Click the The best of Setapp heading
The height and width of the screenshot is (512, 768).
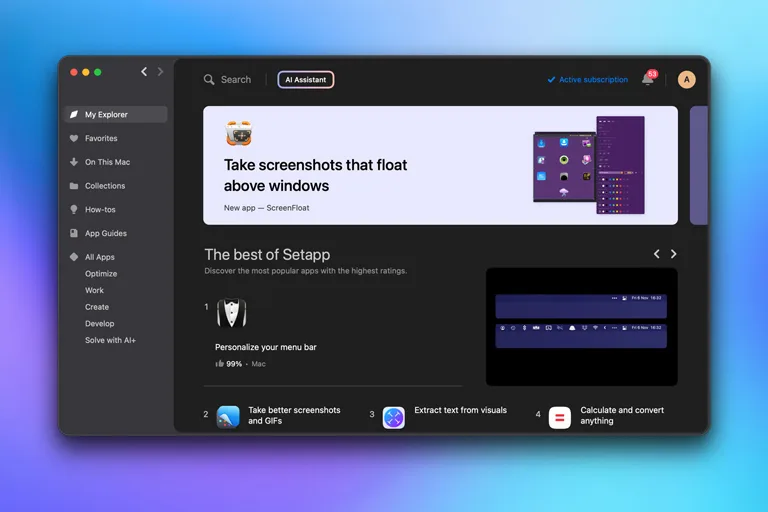tap(267, 254)
